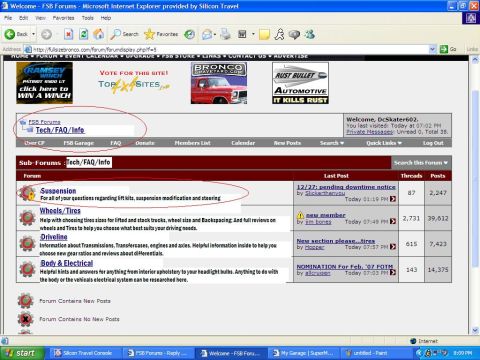Image resolution: width=480 pixels, height=360 pixels.
Task: Open the Suspension sub-forum link
Action: pyautogui.click(x=58, y=191)
